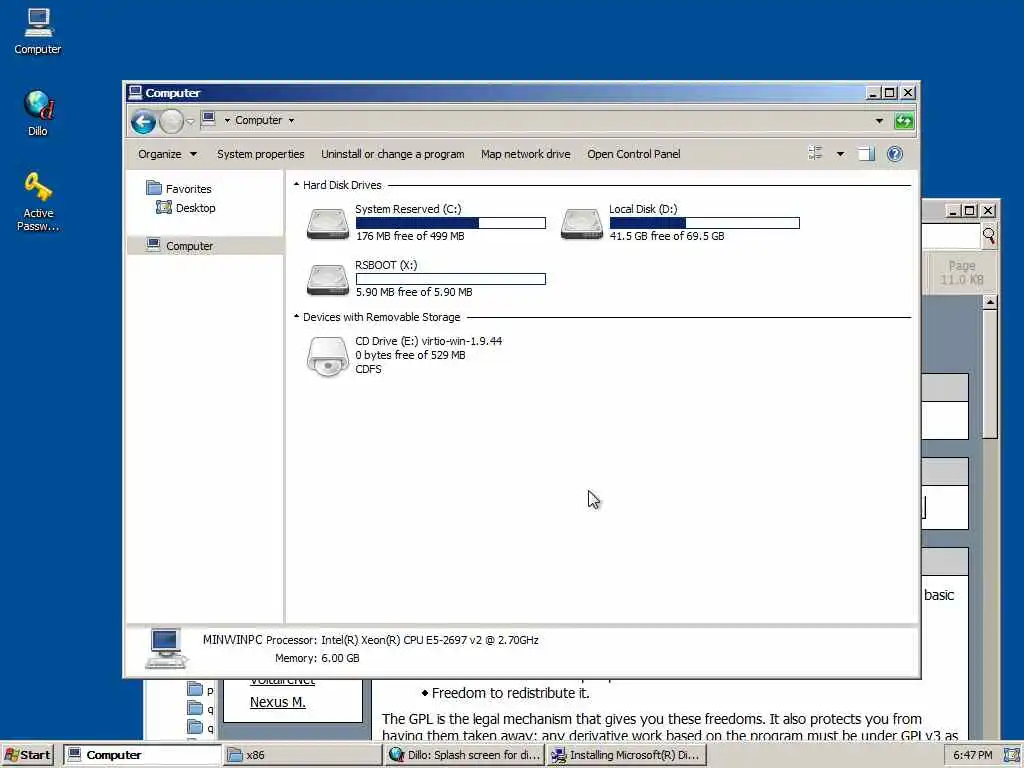Image resolution: width=1024 pixels, height=768 pixels.
Task: Select the Local Disk (D:) drive icon
Action: point(582,224)
